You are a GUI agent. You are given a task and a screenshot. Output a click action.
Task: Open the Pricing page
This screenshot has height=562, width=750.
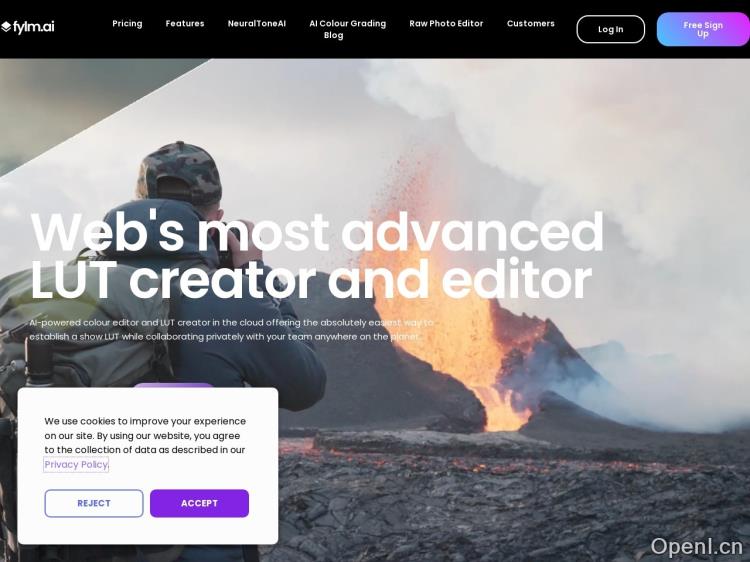point(127,23)
